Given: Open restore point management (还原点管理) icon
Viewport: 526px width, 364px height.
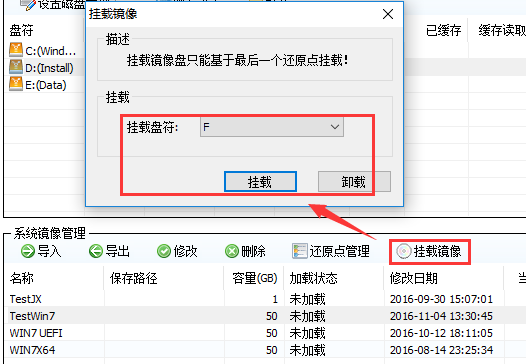Looking at the screenshot, I should coord(300,251).
